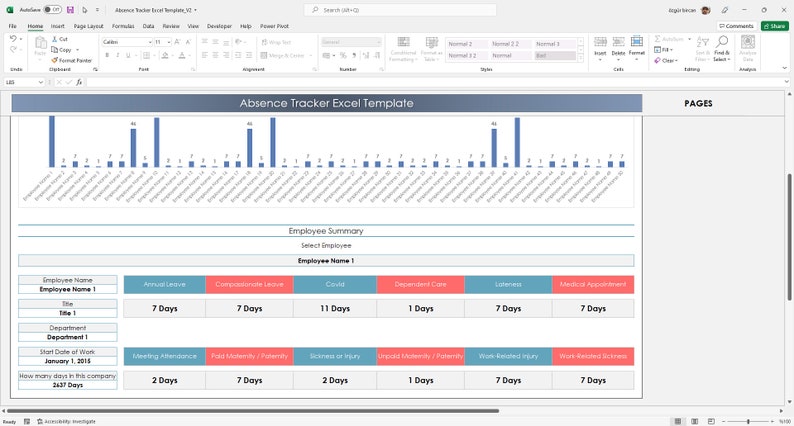Click the Annual Leave header cell
Image resolution: width=794 pixels, height=426 pixels.
165,284
